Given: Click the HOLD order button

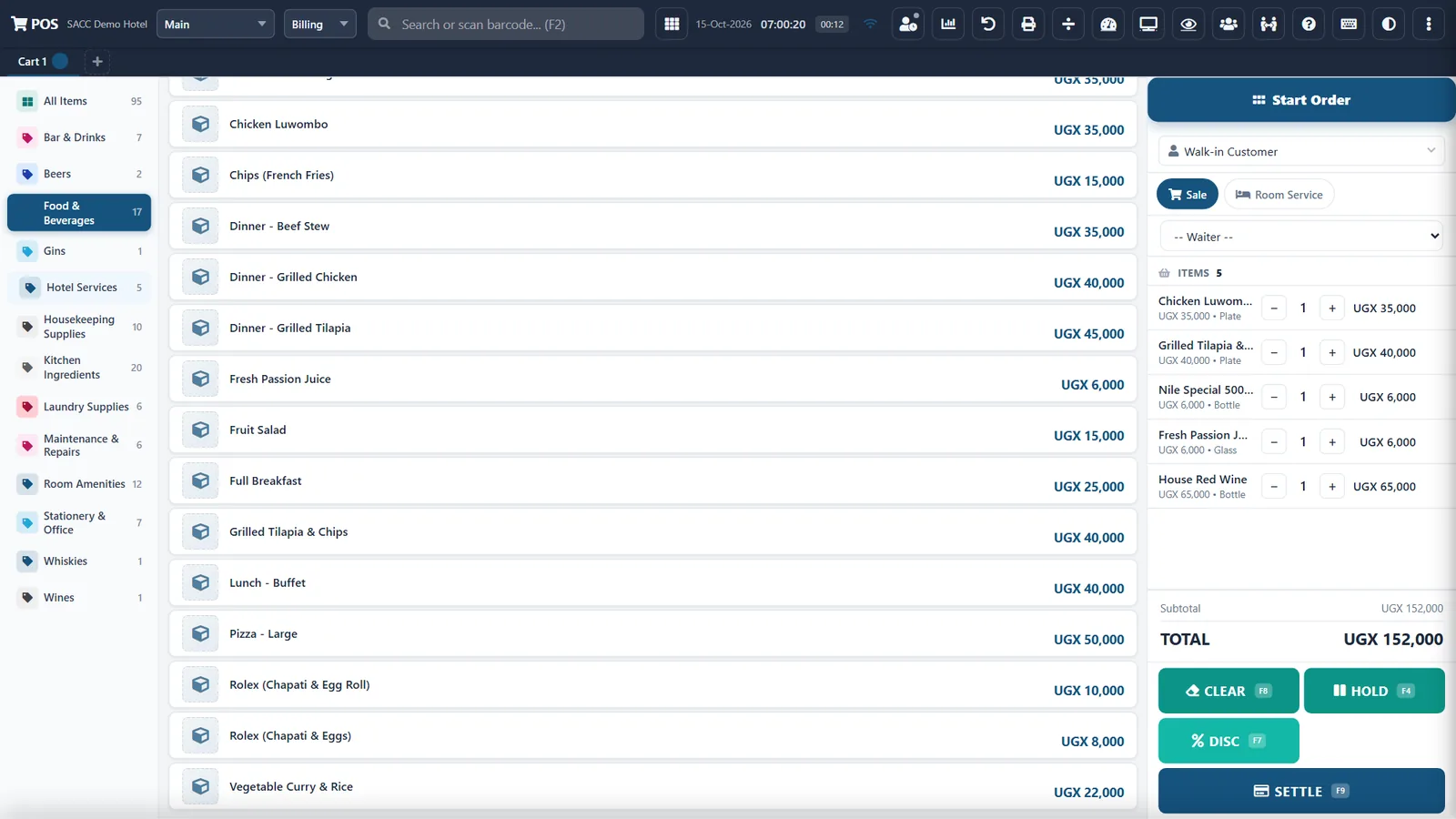Looking at the screenshot, I should pos(1374,691).
